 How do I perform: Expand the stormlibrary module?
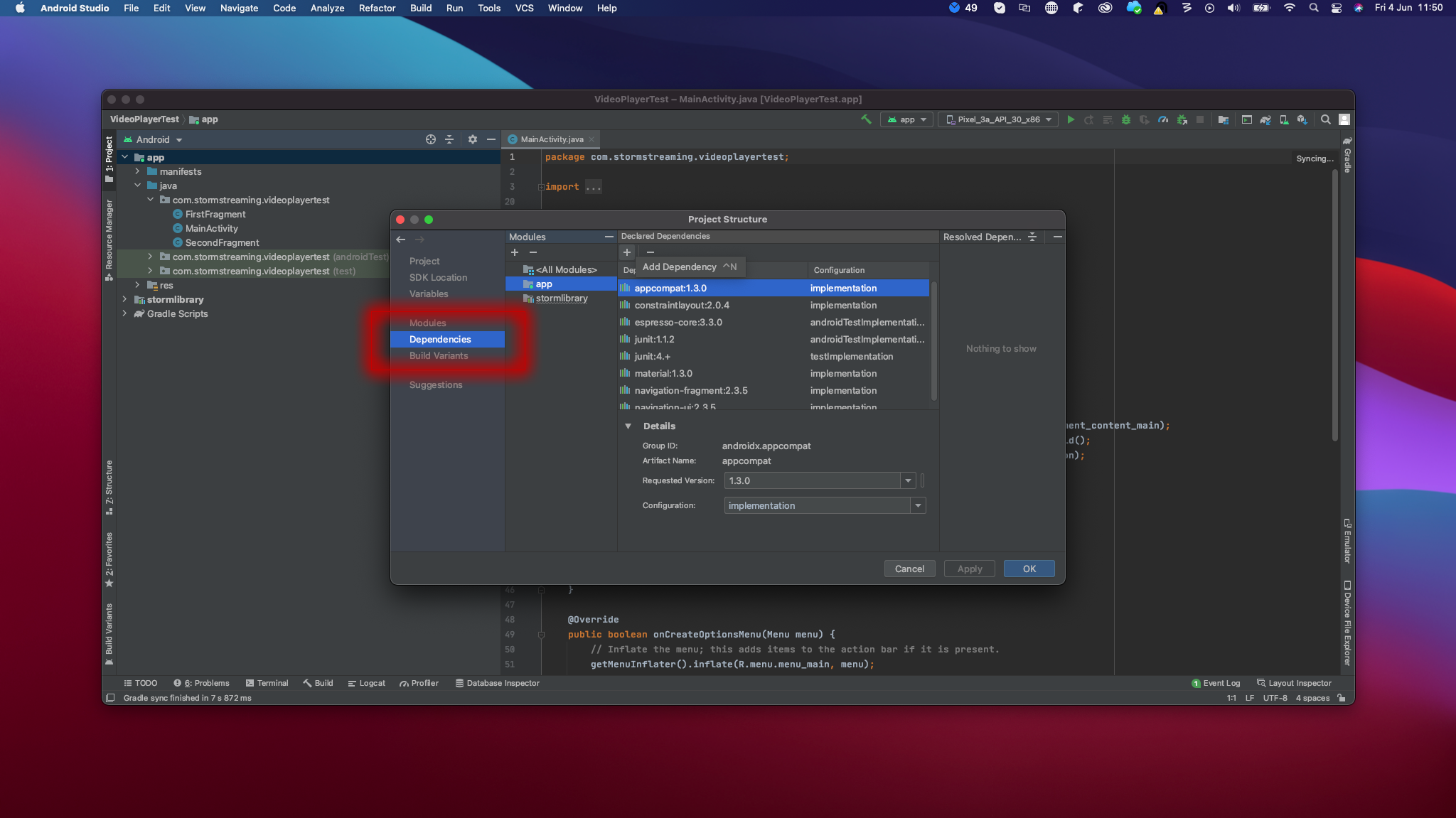[124, 299]
